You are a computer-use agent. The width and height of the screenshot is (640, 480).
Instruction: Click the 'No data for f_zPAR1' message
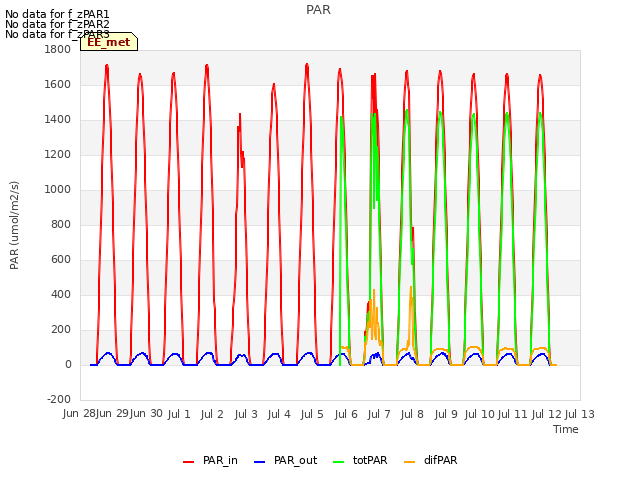click(x=57, y=14)
